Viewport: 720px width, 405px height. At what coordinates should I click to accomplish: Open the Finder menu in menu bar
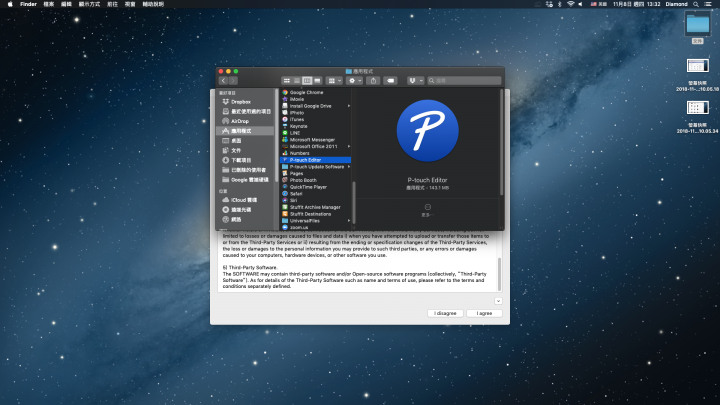point(28,4)
